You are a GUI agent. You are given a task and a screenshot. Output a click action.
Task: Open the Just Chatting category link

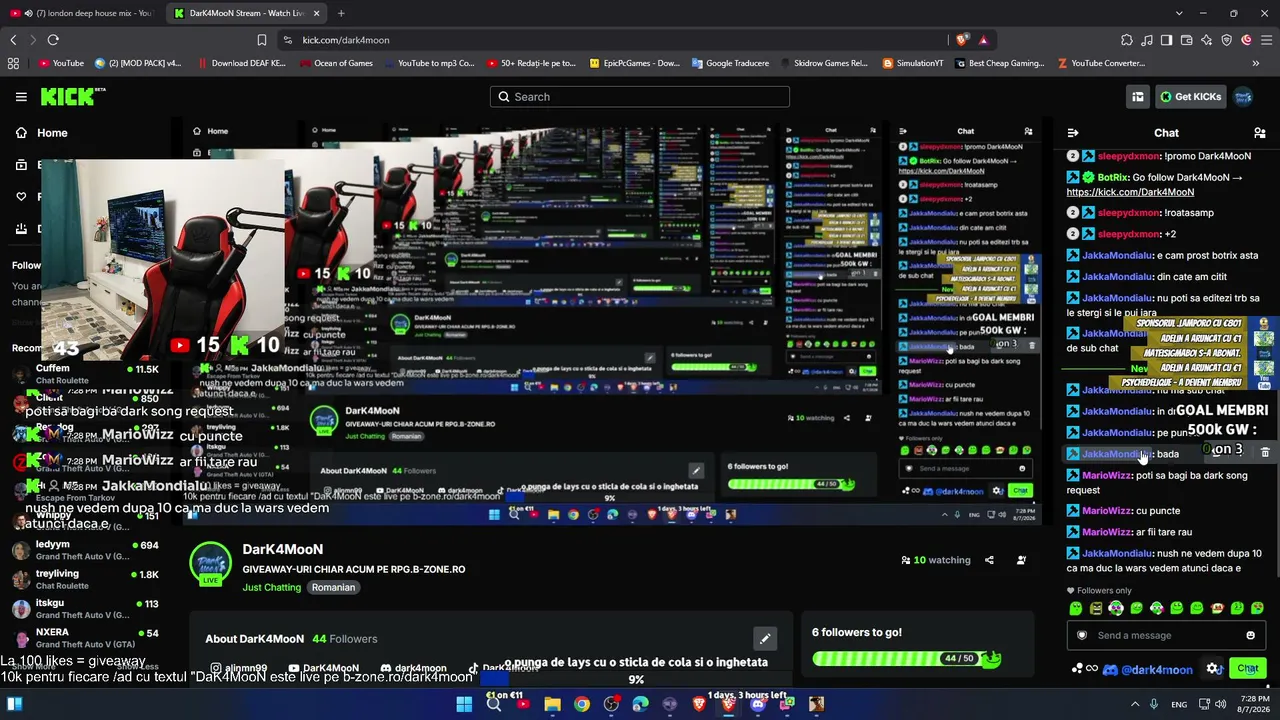tap(271, 587)
